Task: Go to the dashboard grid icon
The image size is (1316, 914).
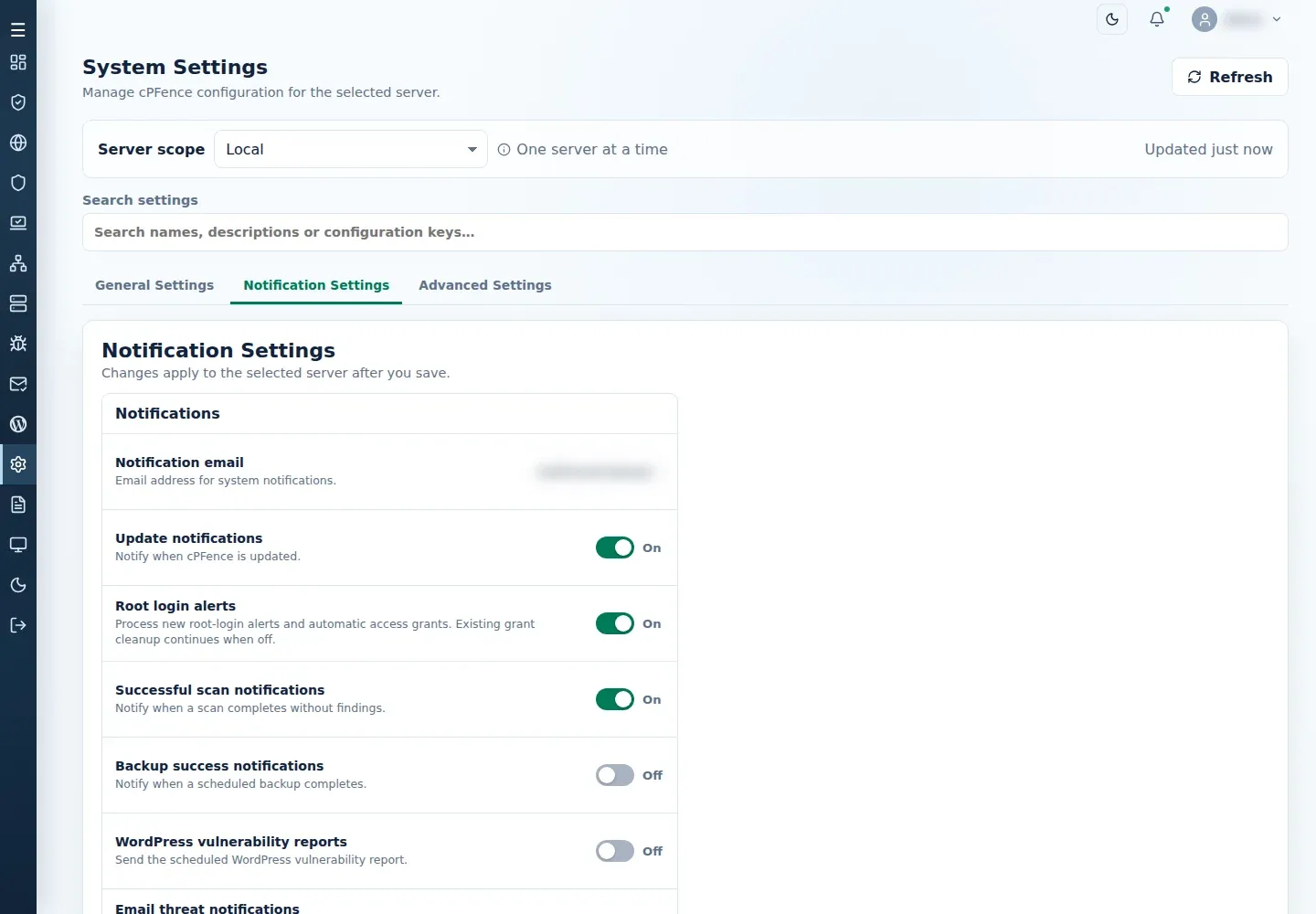Action: (x=18, y=62)
